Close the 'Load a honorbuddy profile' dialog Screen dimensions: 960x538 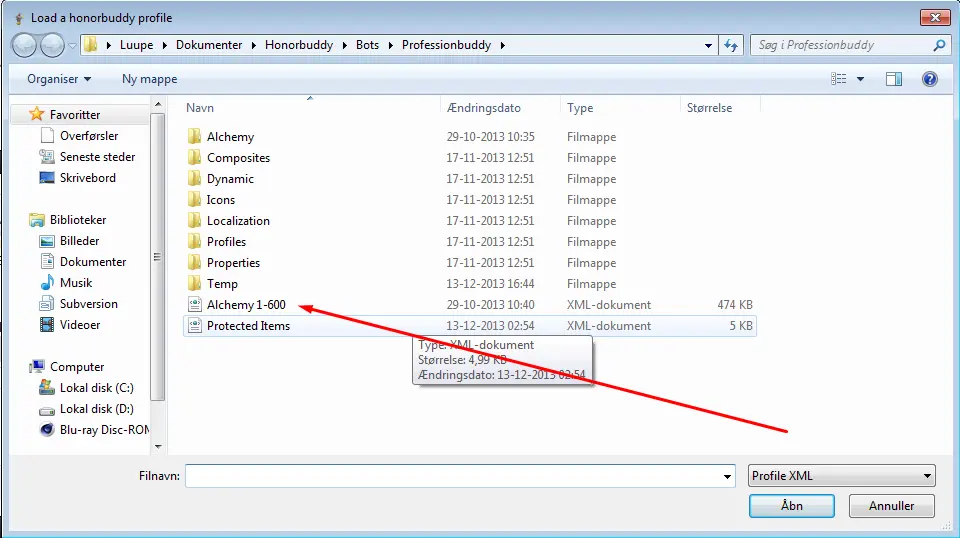(x=935, y=17)
